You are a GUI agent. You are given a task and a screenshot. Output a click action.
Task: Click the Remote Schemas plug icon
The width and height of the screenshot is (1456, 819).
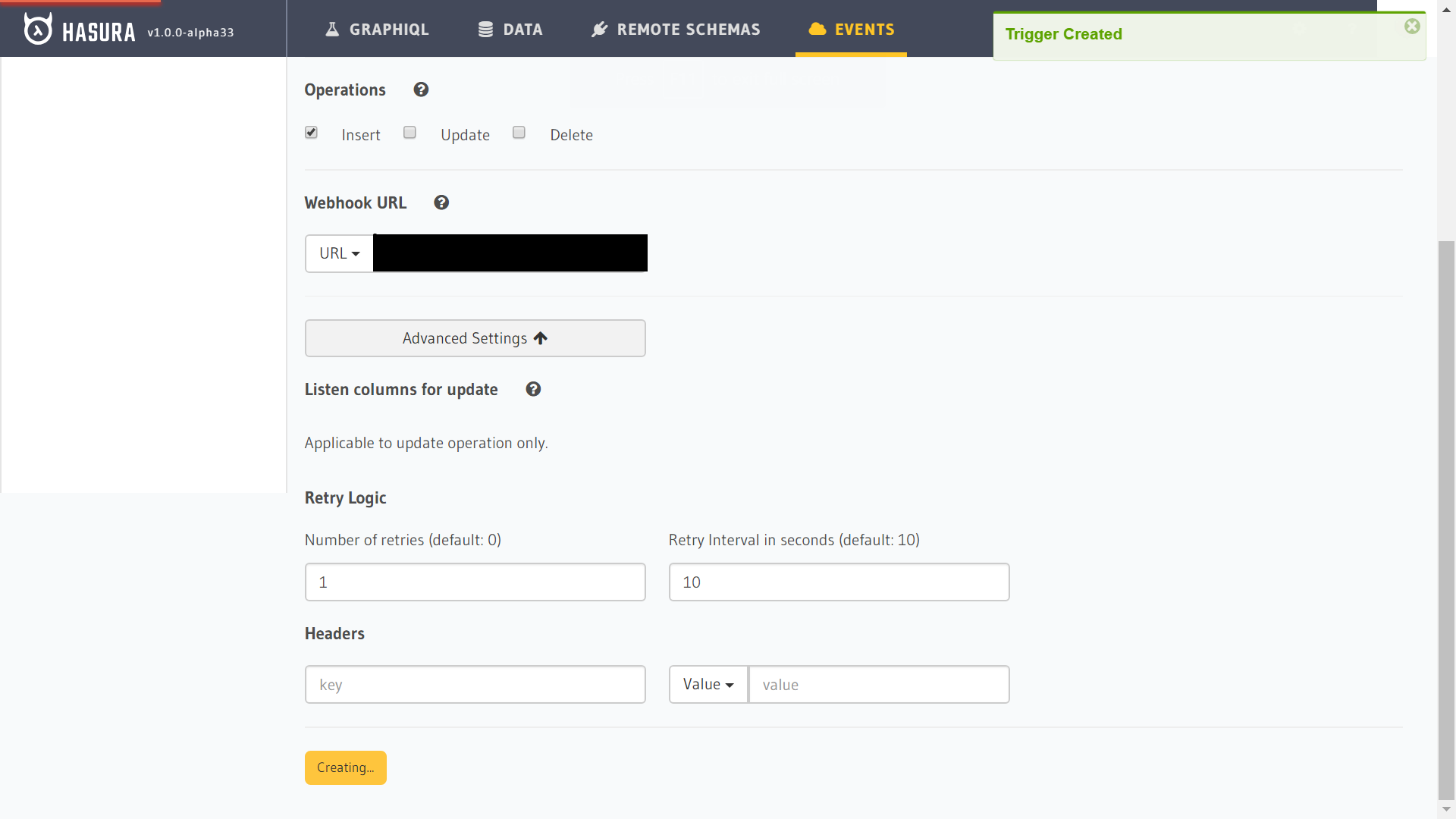tap(599, 30)
